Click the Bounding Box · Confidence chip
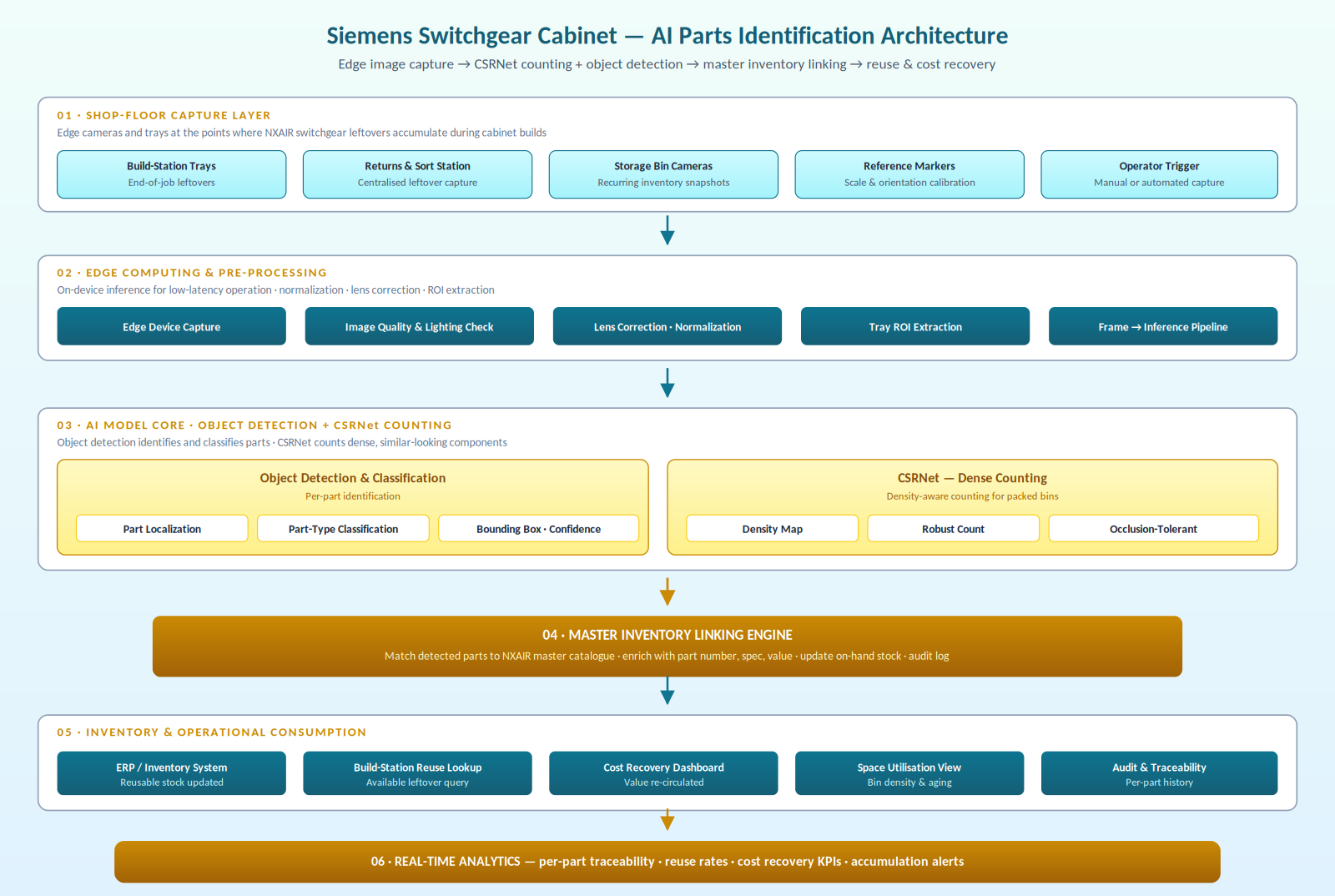This screenshot has width=1335, height=896. click(539, 529)
